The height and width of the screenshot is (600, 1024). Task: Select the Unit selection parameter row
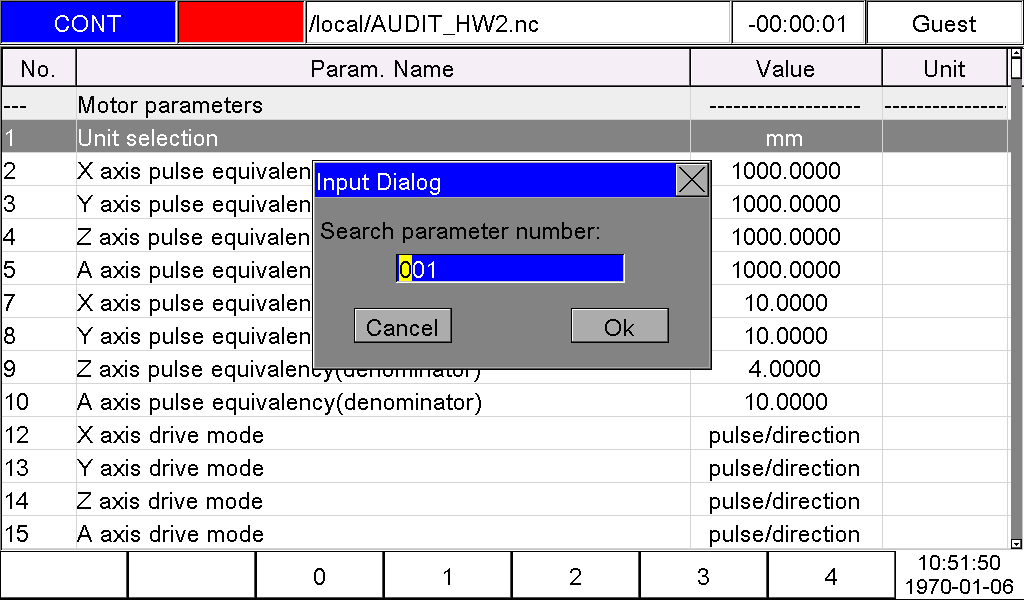[x=505, y=137]
